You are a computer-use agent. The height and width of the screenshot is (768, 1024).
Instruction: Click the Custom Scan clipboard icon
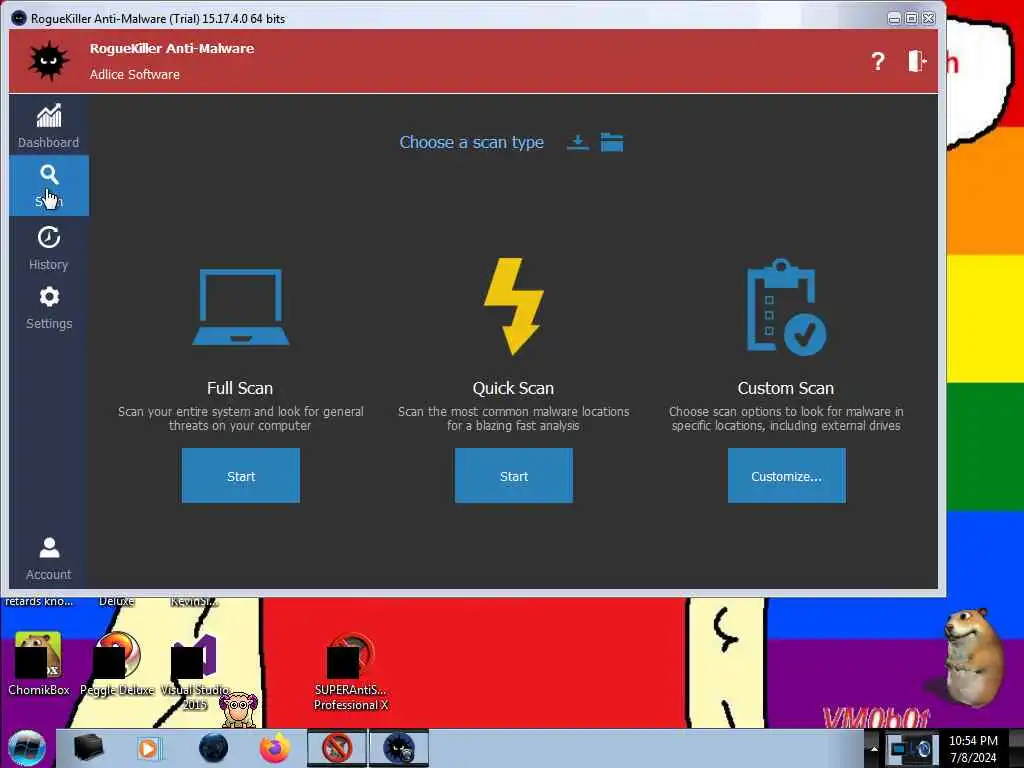[x=786, y=307]
